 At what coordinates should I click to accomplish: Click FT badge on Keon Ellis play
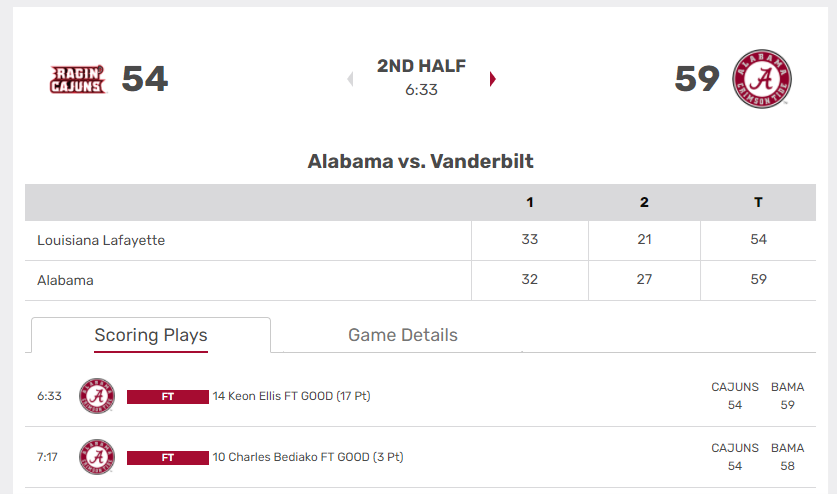tap(168, 397)
